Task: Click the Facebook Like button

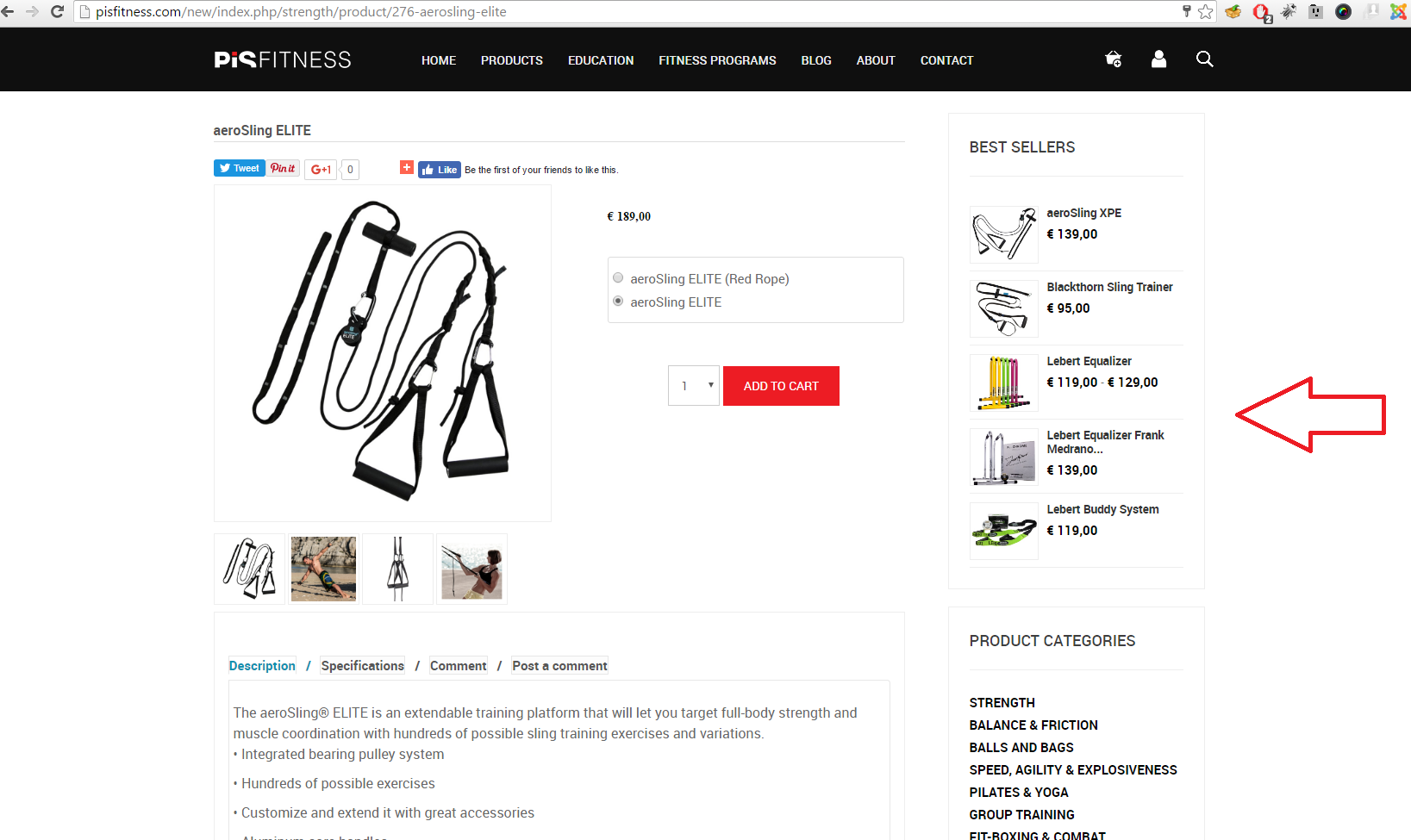Action: click(440, 170)
